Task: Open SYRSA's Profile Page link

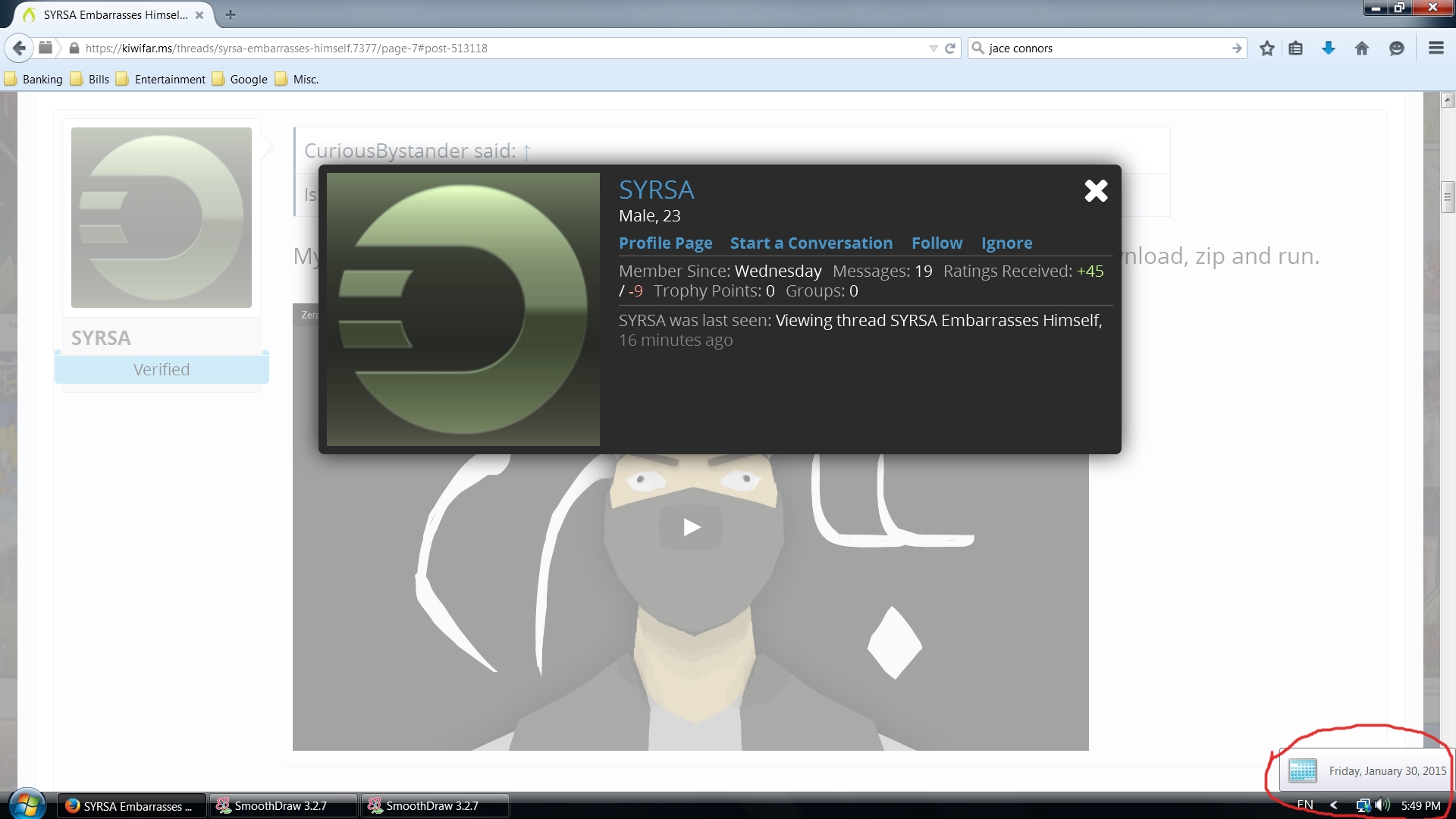Action: 666,243
